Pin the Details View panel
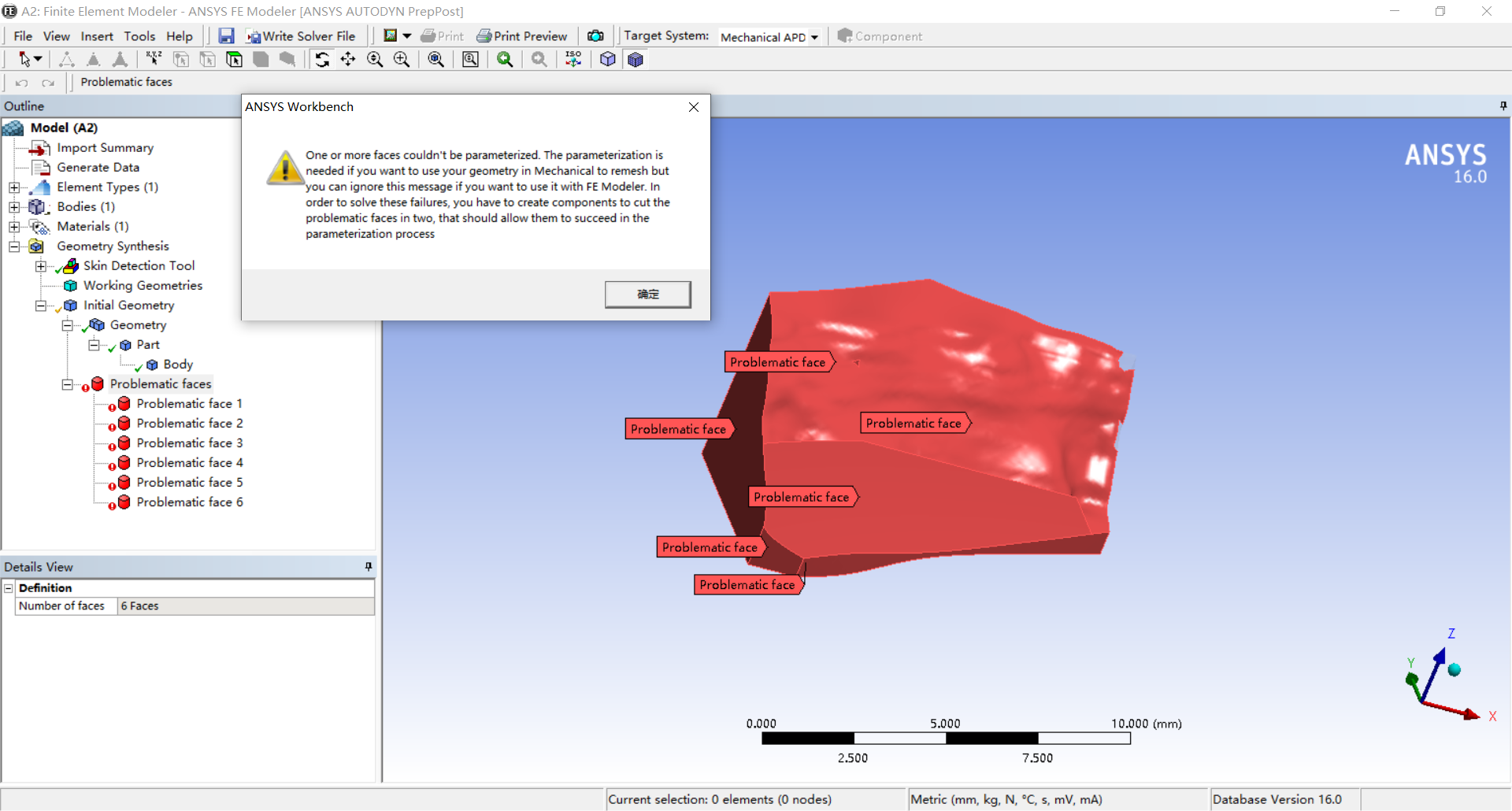 (368, 567)
